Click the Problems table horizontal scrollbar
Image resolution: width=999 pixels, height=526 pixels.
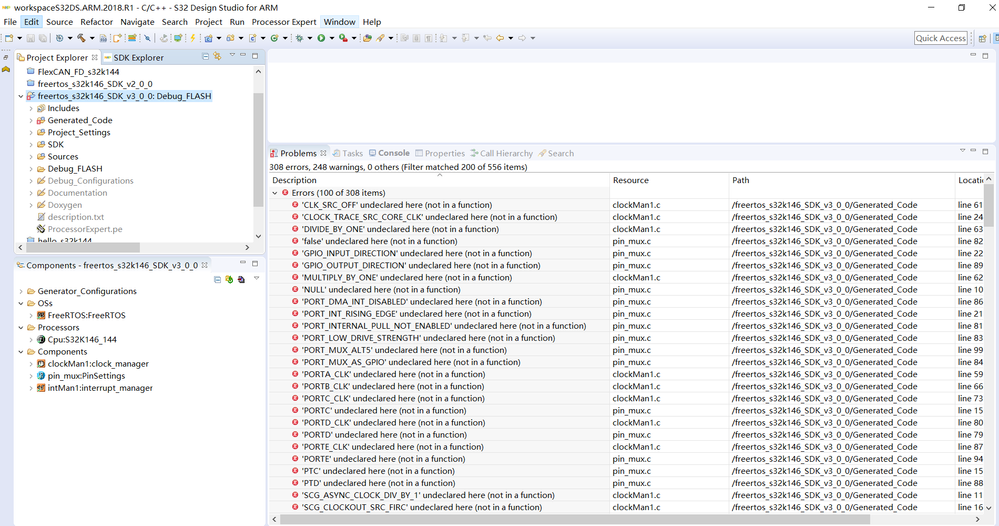[573, 519]
